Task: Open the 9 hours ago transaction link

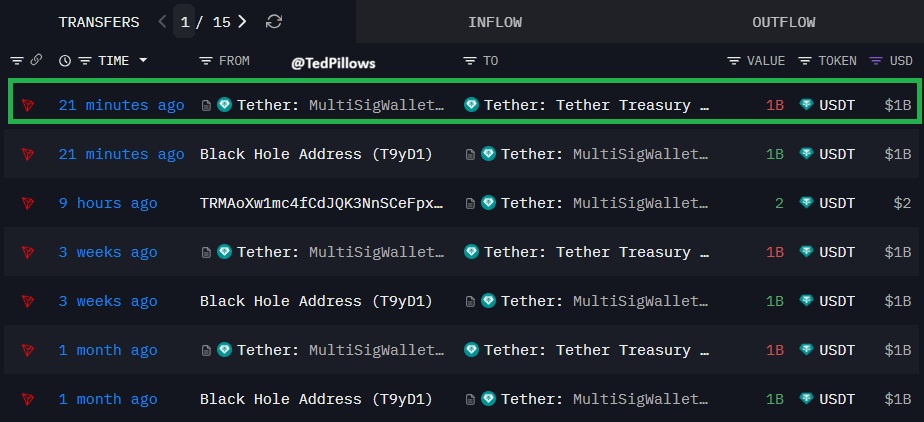Action: click(108, 203)
